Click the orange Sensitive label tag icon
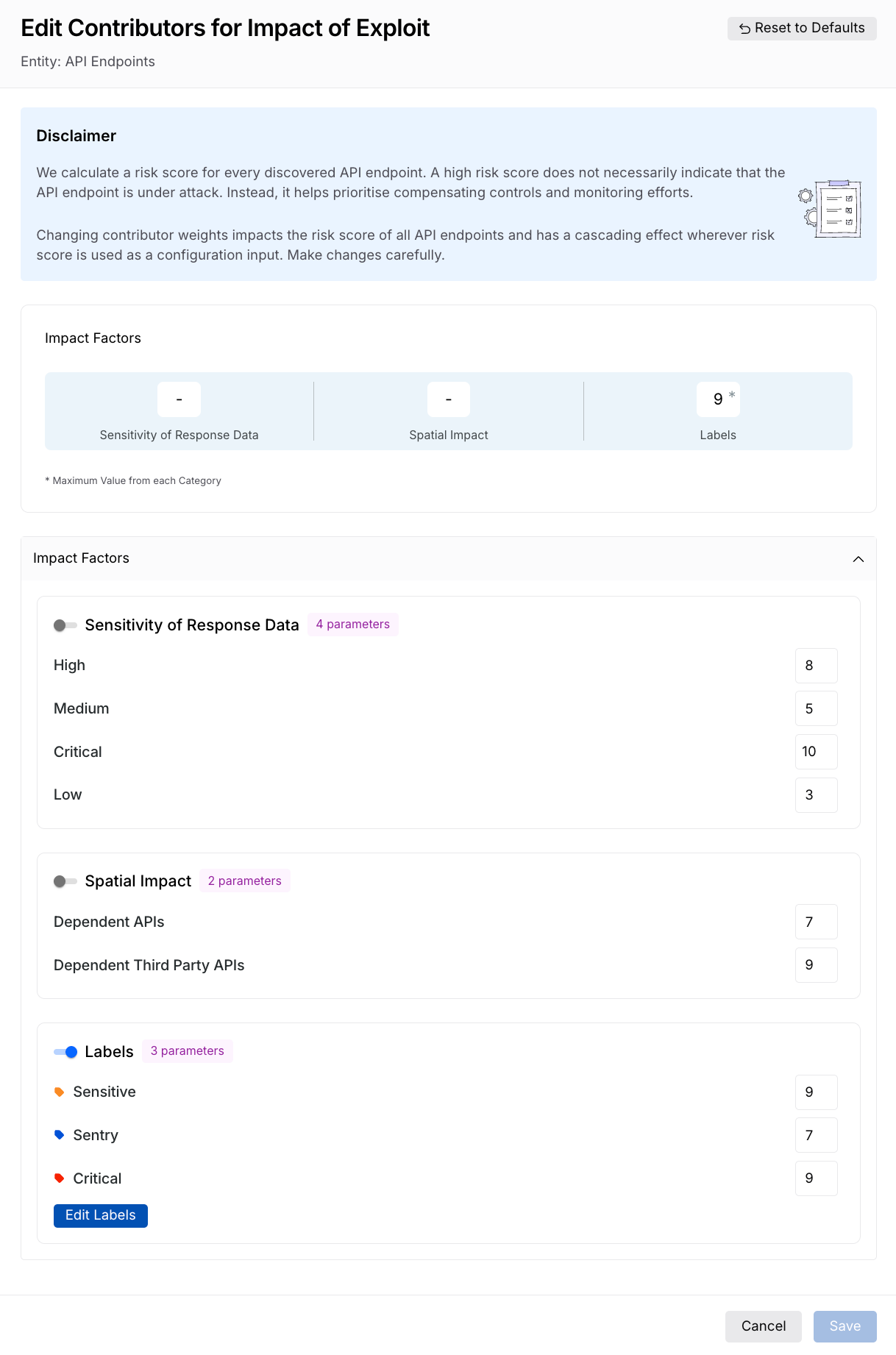896x1355 pixels. point(60,1092)
